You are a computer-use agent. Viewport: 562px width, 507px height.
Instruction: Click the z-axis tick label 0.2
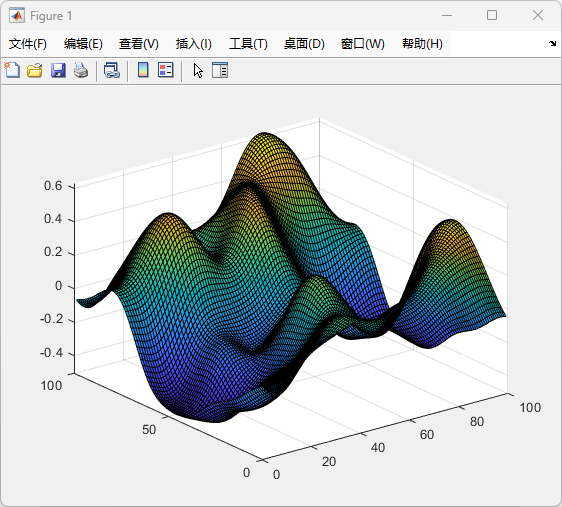coord(53,252)
